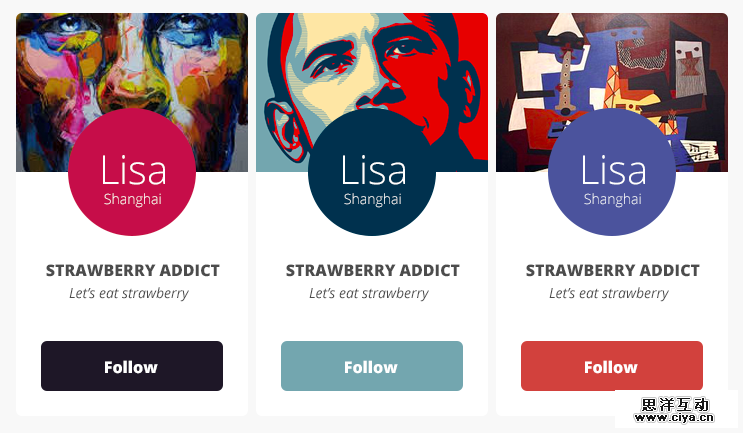Click Strawberry Addict title in first card

coord(133,271)
